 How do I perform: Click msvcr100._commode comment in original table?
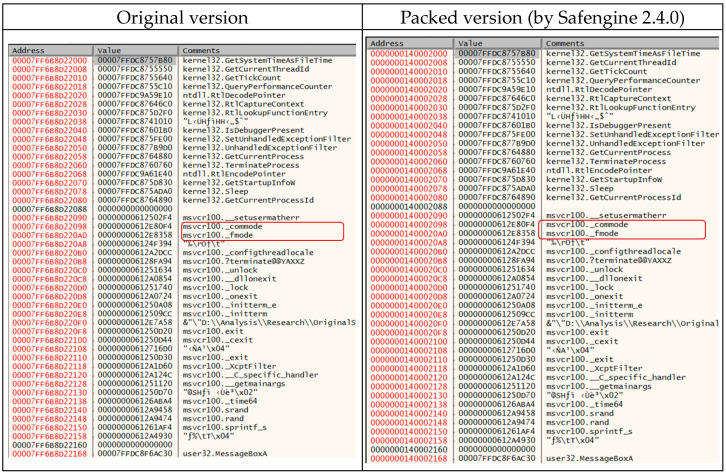click(x=222, y=226)
